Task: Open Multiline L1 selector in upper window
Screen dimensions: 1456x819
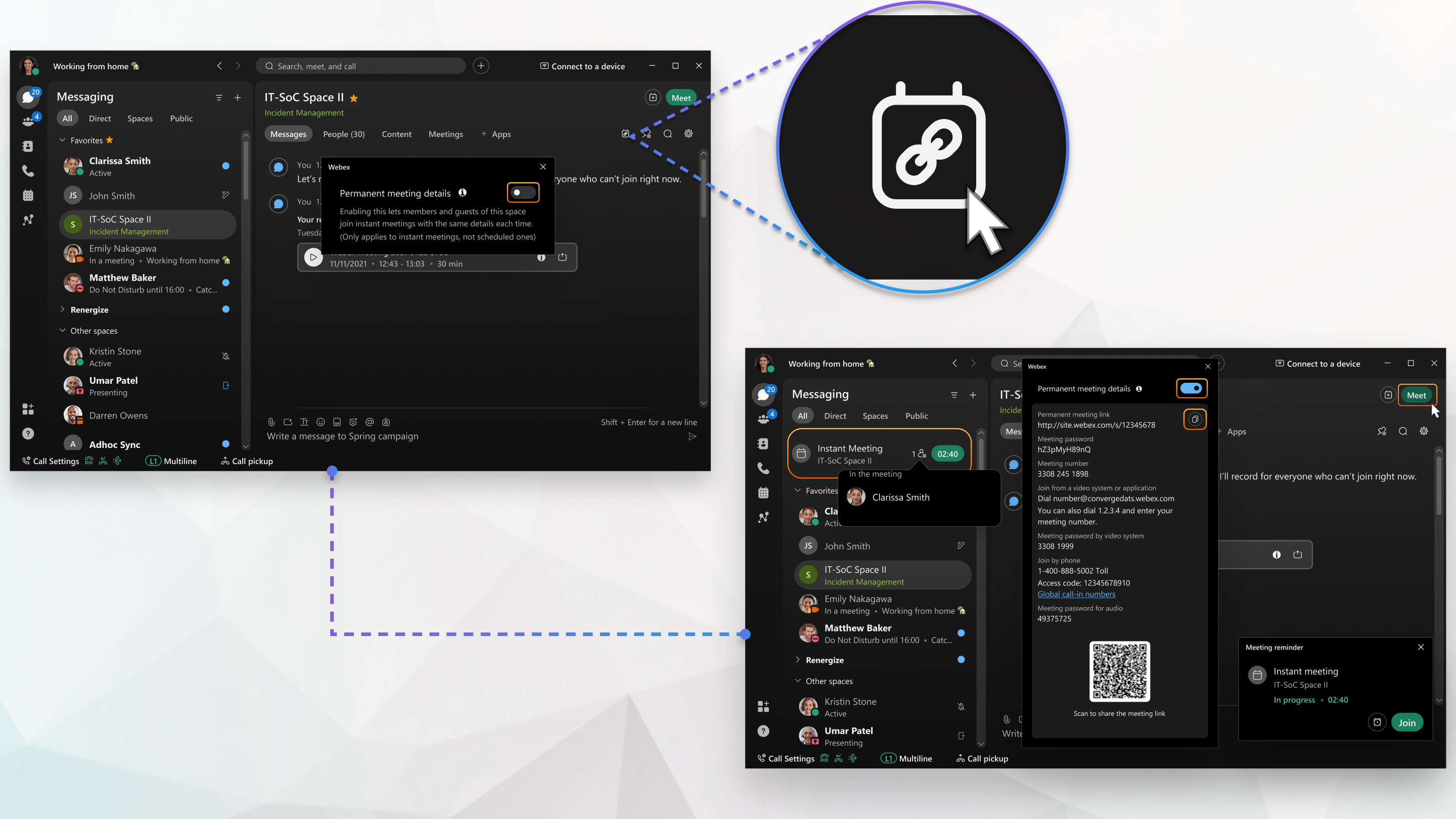Action: (171, 461)
